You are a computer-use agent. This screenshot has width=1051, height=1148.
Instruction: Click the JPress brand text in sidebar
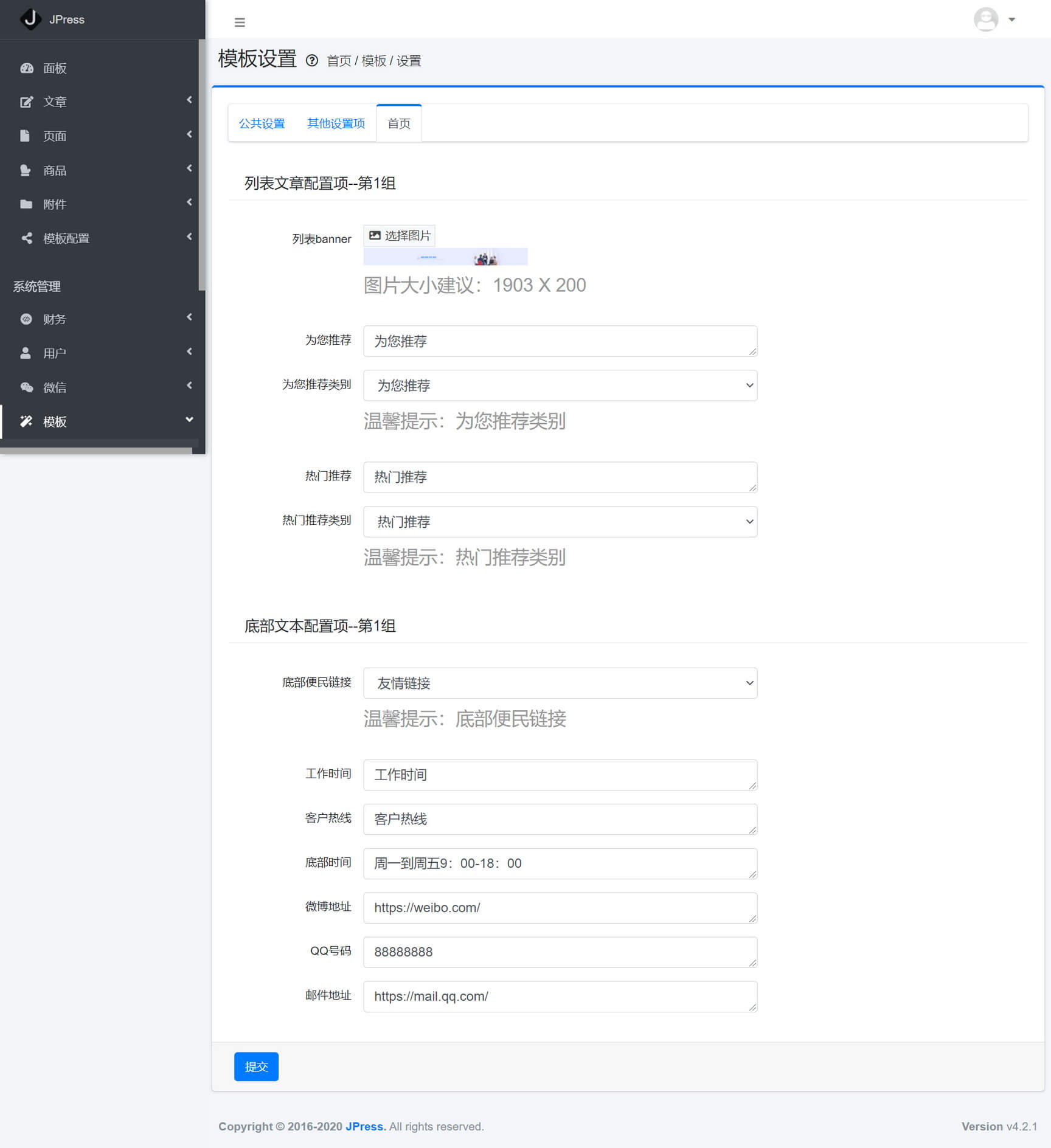click(67, 19)
